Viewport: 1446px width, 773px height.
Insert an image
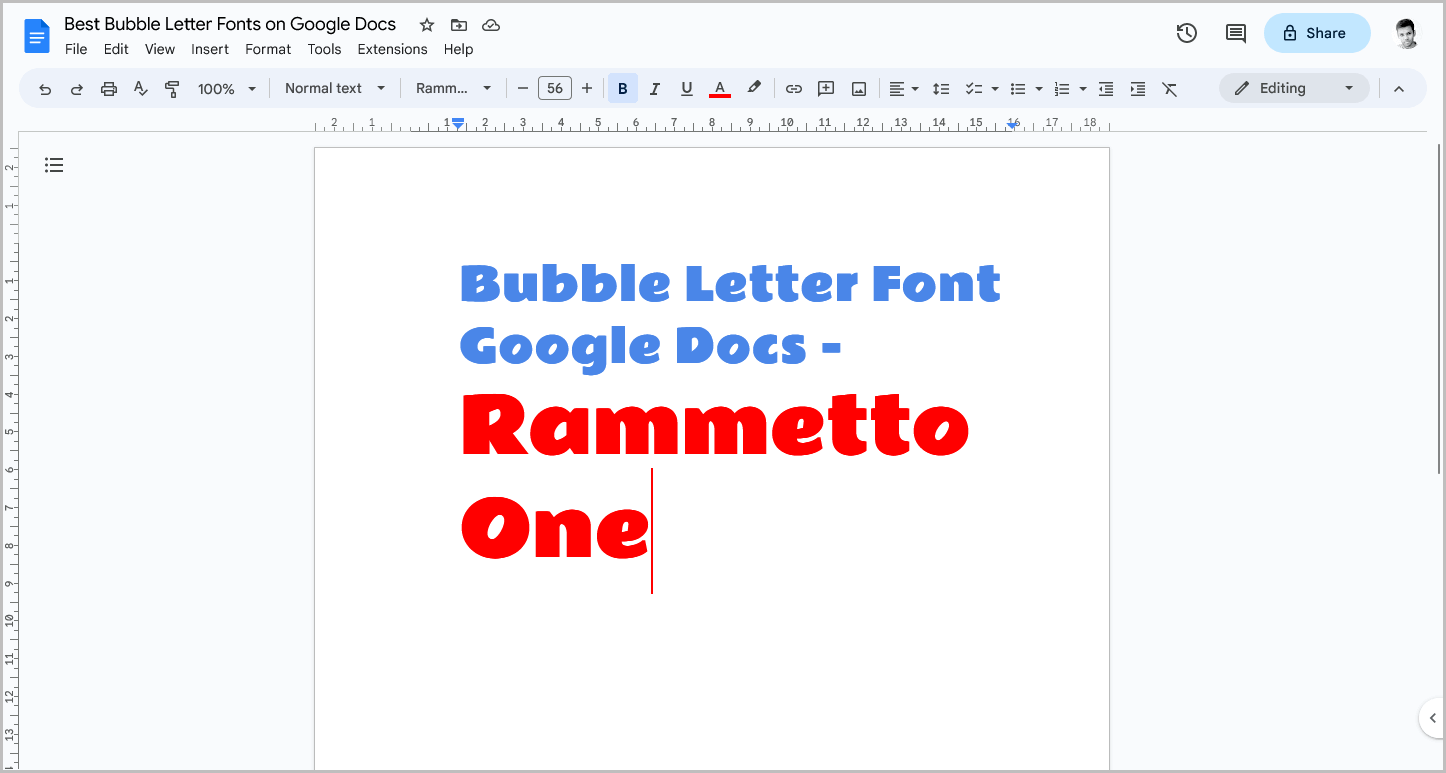tap(858, 88)
